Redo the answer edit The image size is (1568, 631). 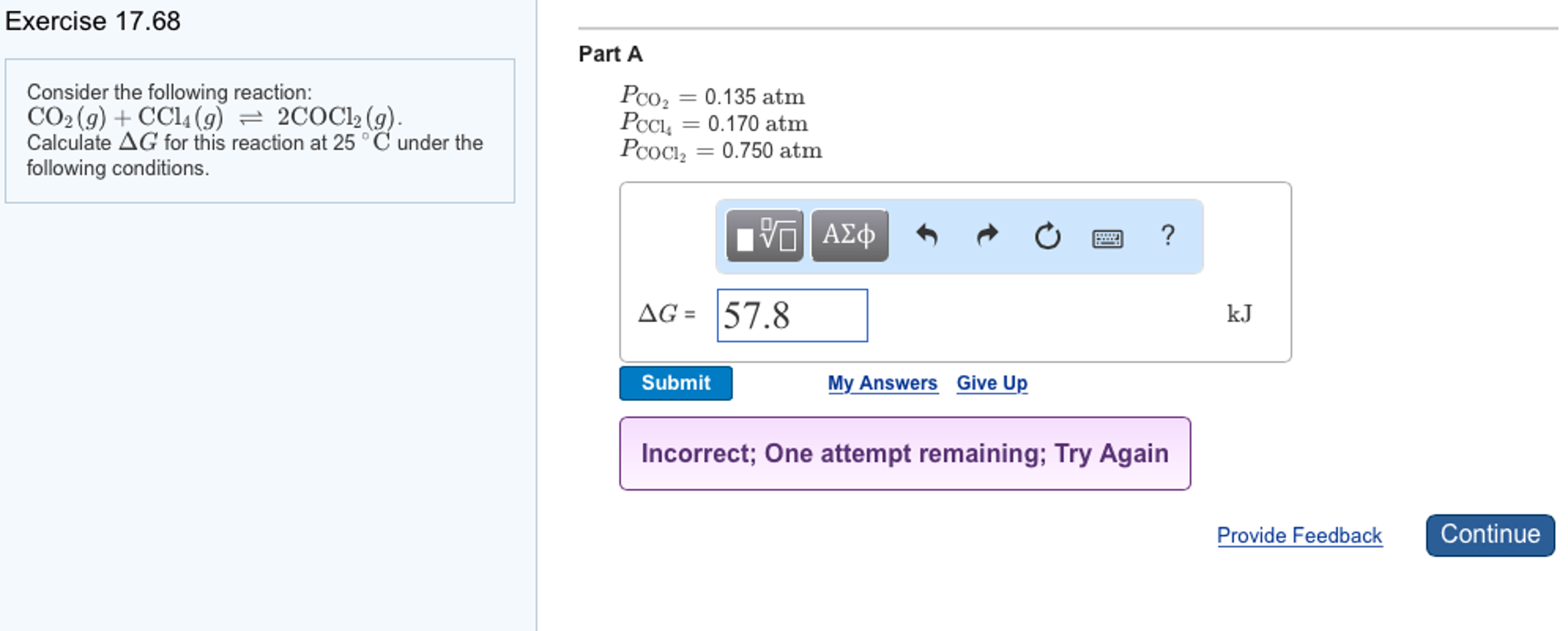click(x=987, y=236)
